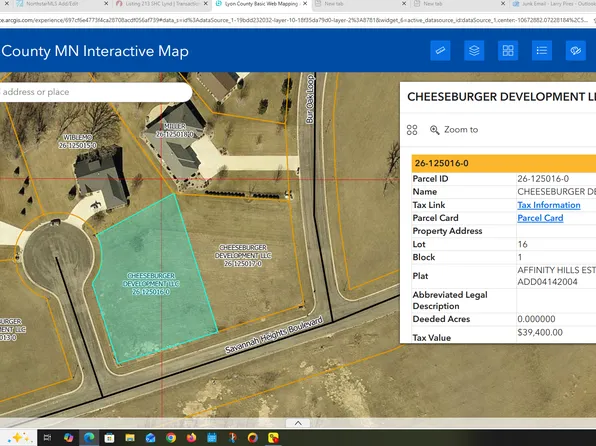Open the Basemap gallery grid icon

coord(508,51)
